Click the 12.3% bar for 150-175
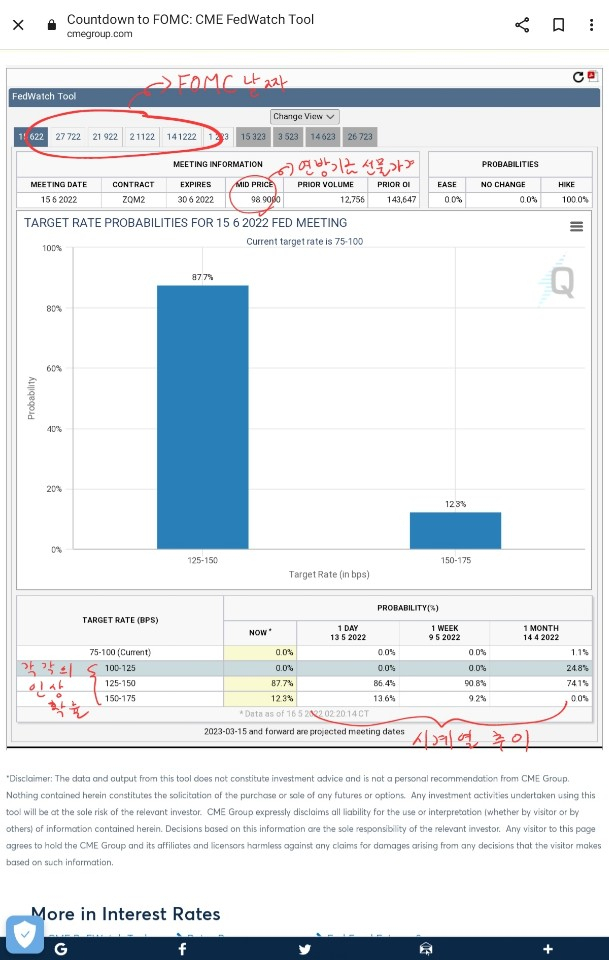The width and height of the screenshot is (609, 960). [x=455, y=530]
